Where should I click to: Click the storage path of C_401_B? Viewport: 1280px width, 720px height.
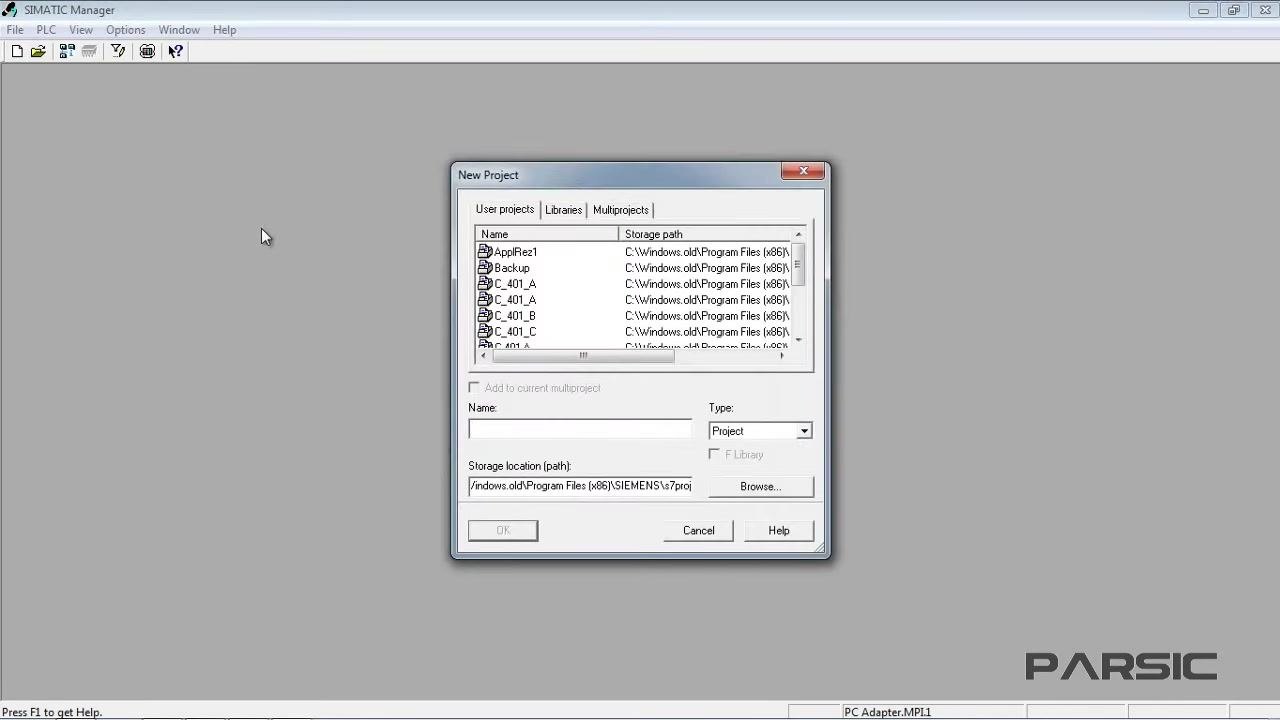(x=707, y=316)
